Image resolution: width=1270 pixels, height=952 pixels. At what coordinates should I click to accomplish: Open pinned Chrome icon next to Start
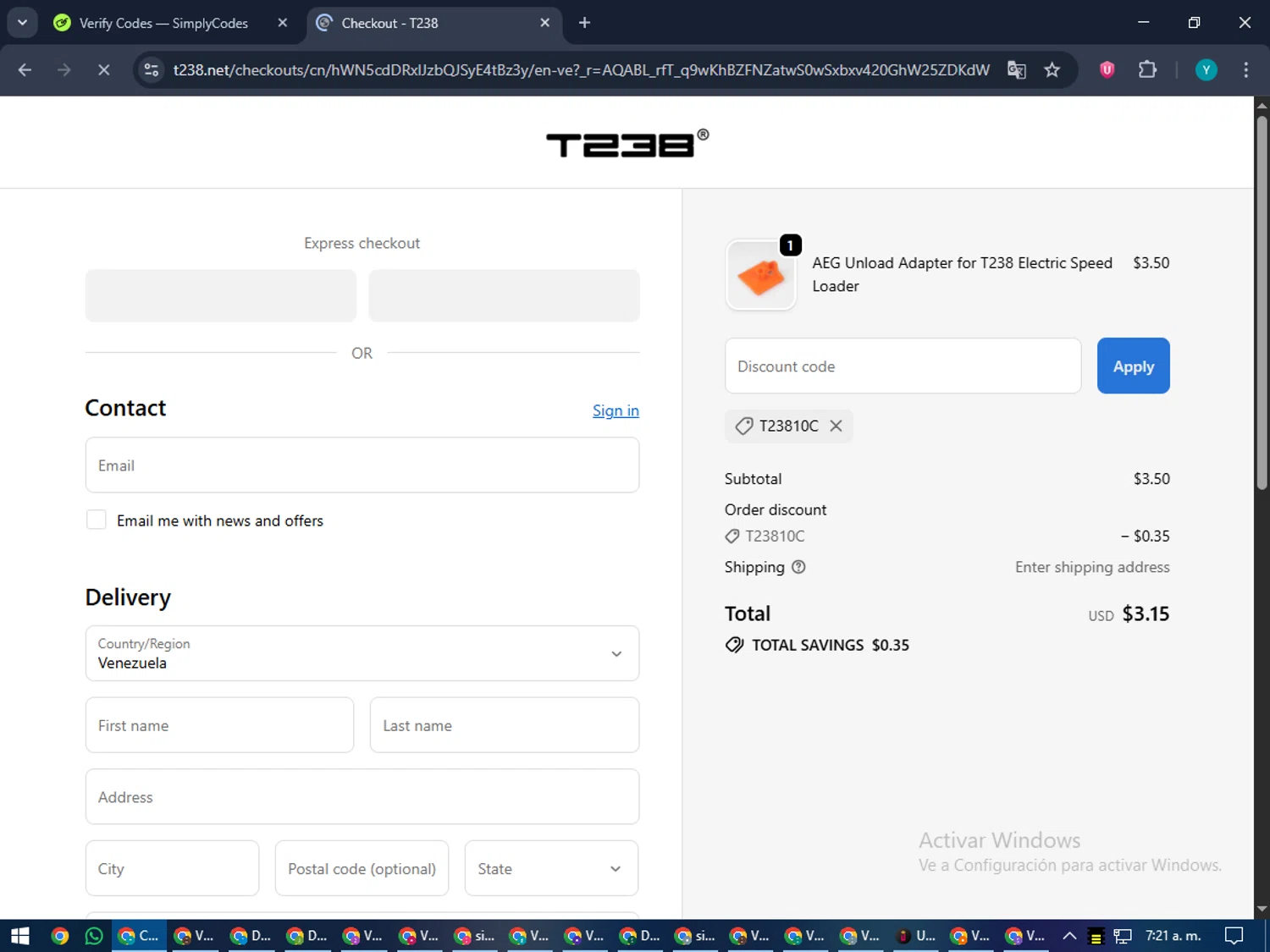tap(59, 936)
